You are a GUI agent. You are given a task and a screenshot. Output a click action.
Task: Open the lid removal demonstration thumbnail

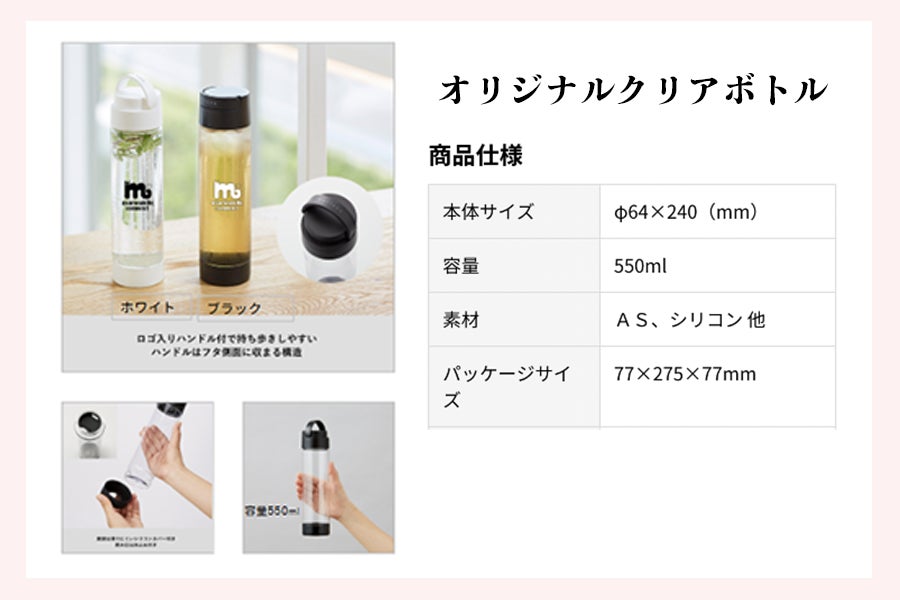(x=138, y=478)
